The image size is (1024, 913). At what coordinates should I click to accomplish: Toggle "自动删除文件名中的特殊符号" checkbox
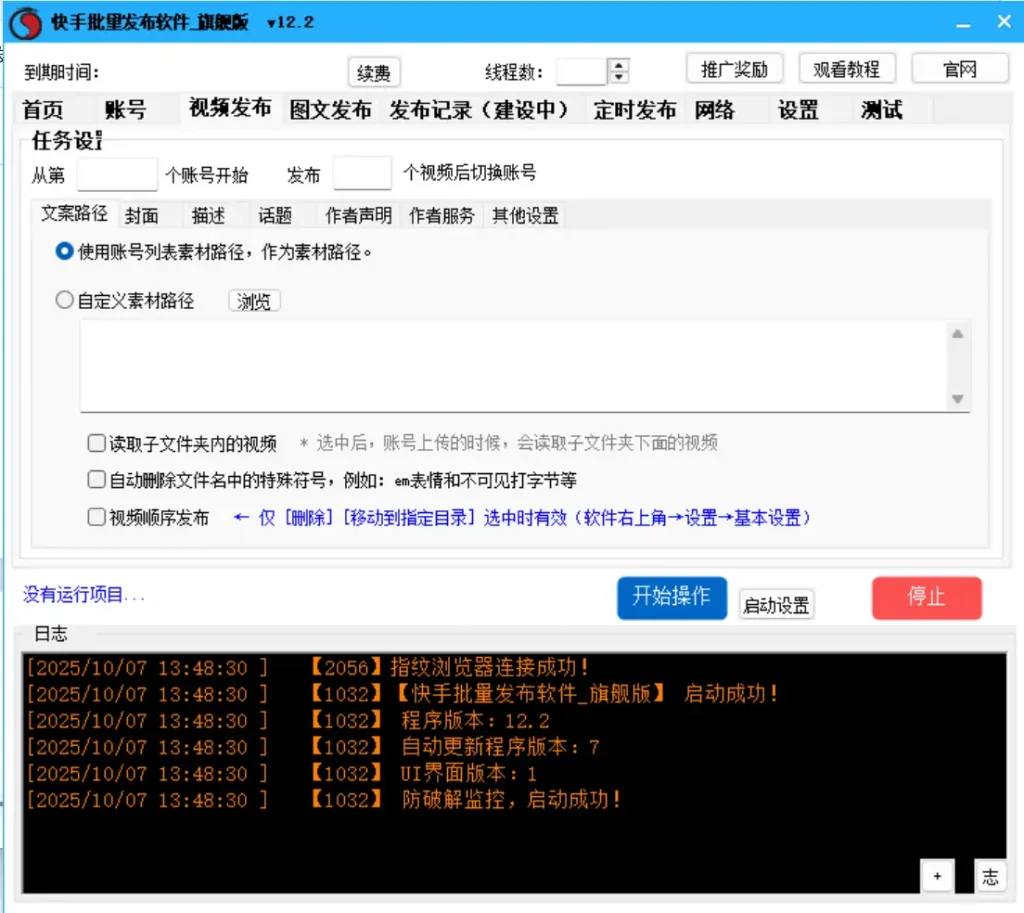[96, 480]
